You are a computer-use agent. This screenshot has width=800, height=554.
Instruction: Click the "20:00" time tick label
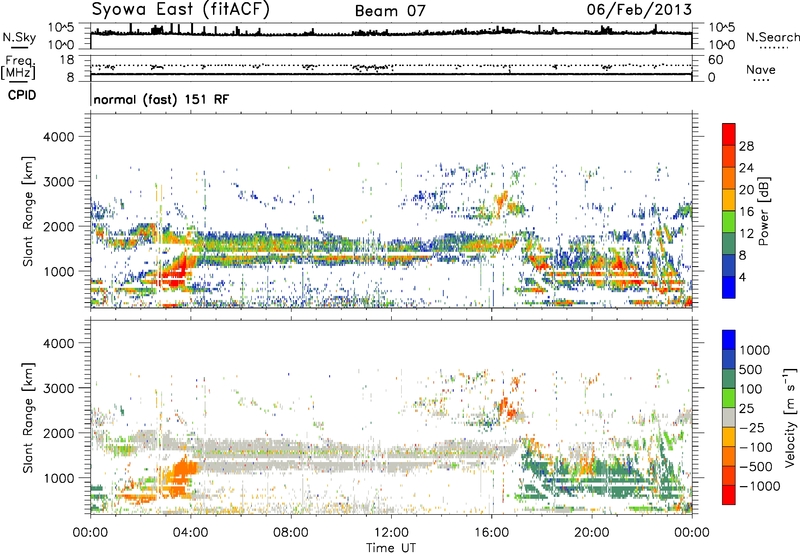point(591,533)
